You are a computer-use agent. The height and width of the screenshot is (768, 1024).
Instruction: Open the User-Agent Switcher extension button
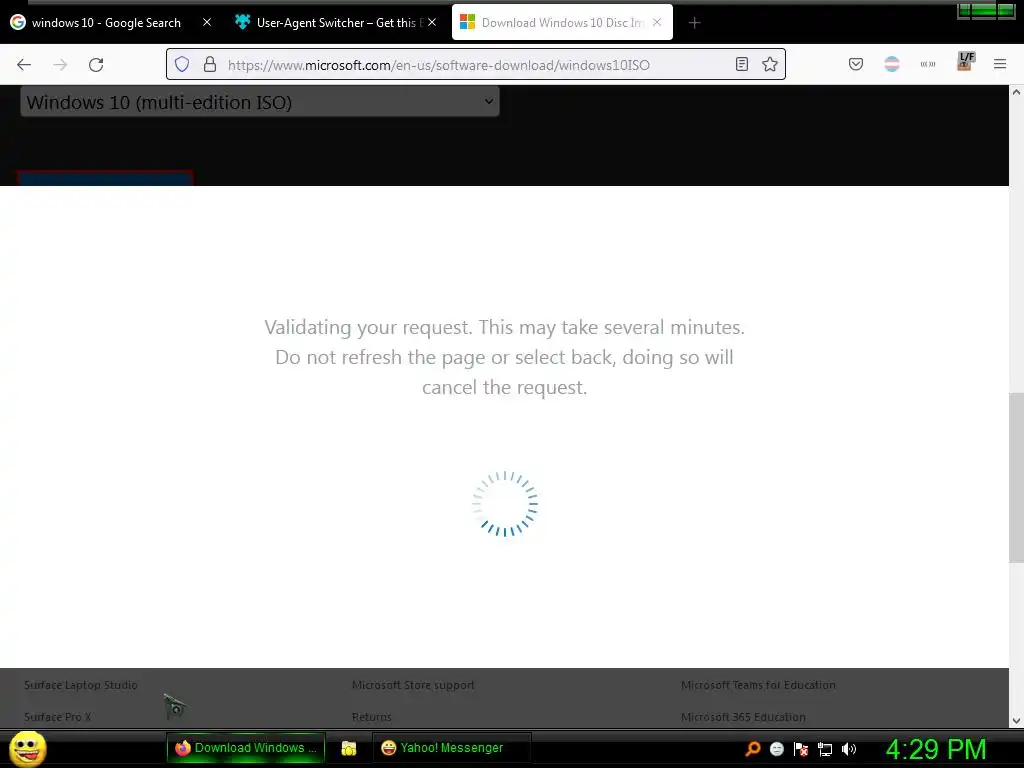coord(928,64)
